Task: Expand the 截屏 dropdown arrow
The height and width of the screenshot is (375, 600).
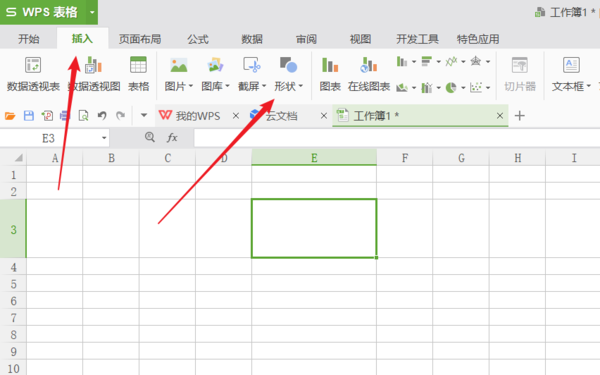Action: [x=264, y=86]
